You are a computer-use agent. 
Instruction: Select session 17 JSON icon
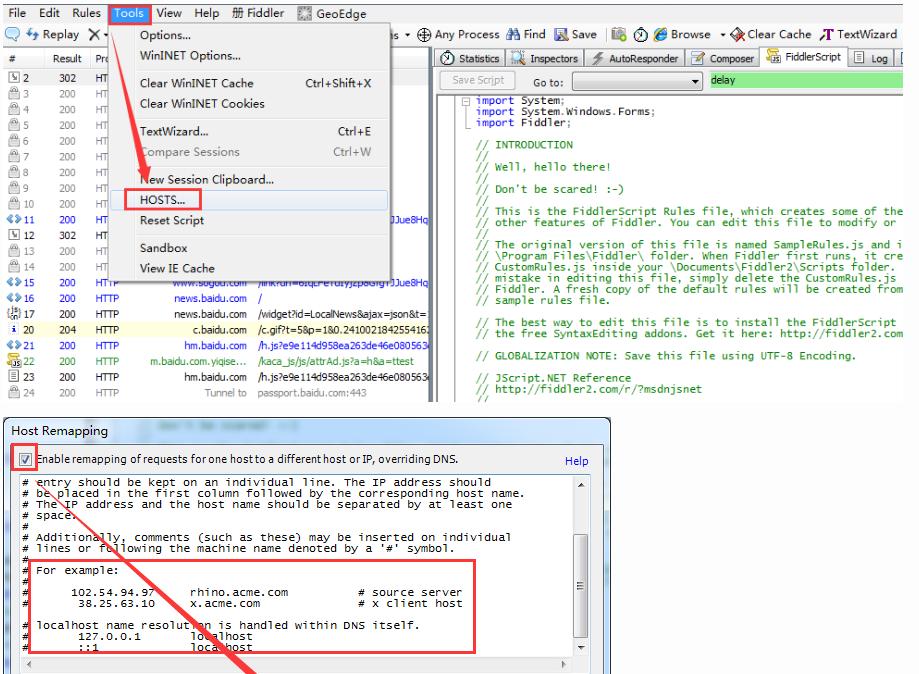pos(14,314)
